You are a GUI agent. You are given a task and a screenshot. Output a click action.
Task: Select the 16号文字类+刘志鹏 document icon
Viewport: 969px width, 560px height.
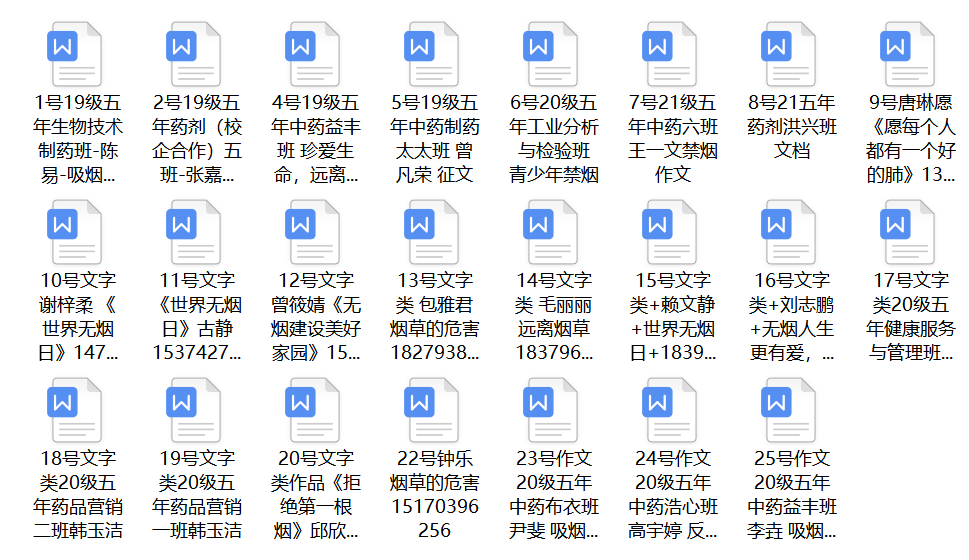tap(789, 232)
